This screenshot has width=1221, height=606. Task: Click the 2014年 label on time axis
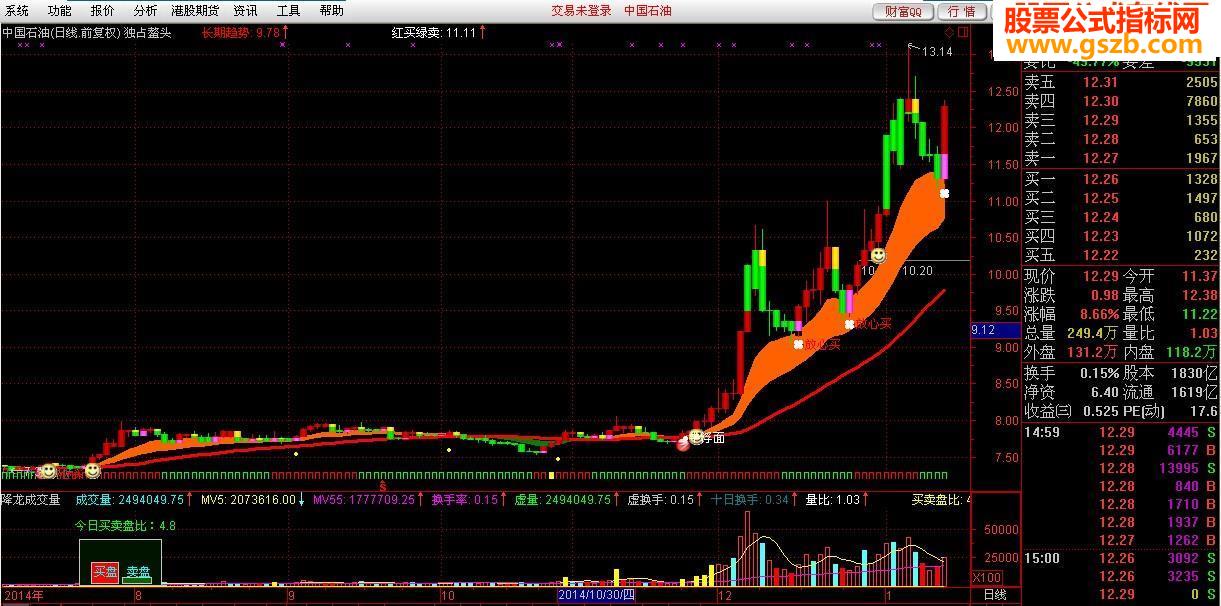(23, 596)
